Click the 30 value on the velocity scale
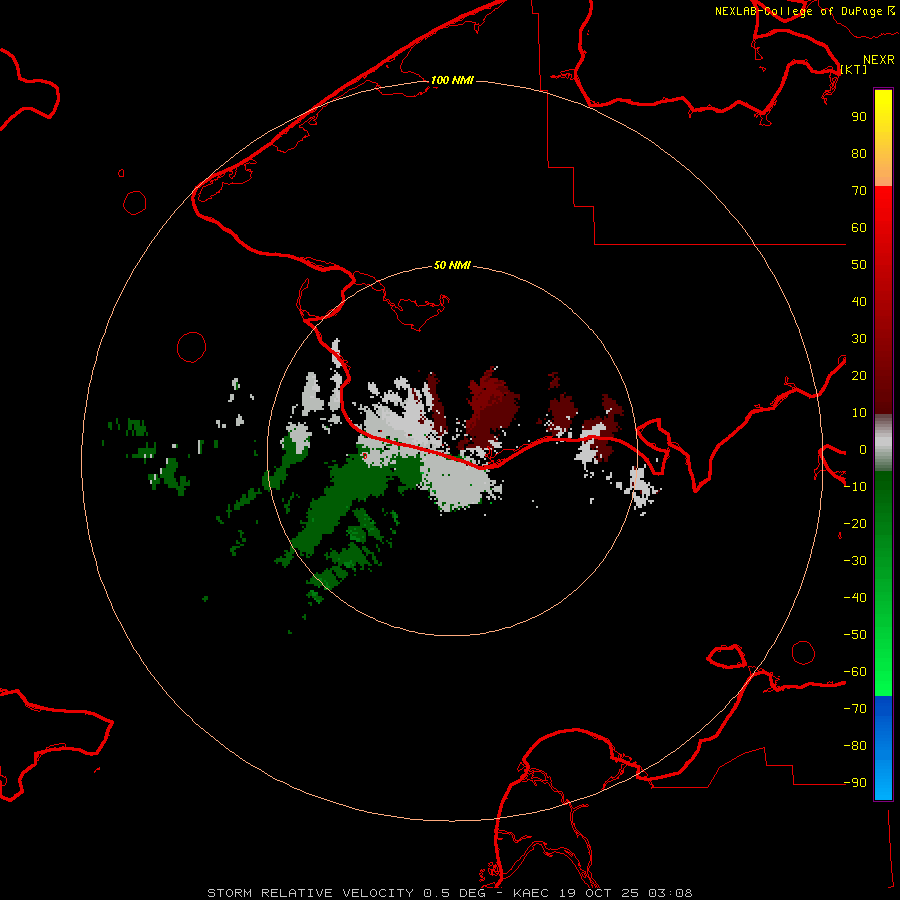 pos(859,339)
